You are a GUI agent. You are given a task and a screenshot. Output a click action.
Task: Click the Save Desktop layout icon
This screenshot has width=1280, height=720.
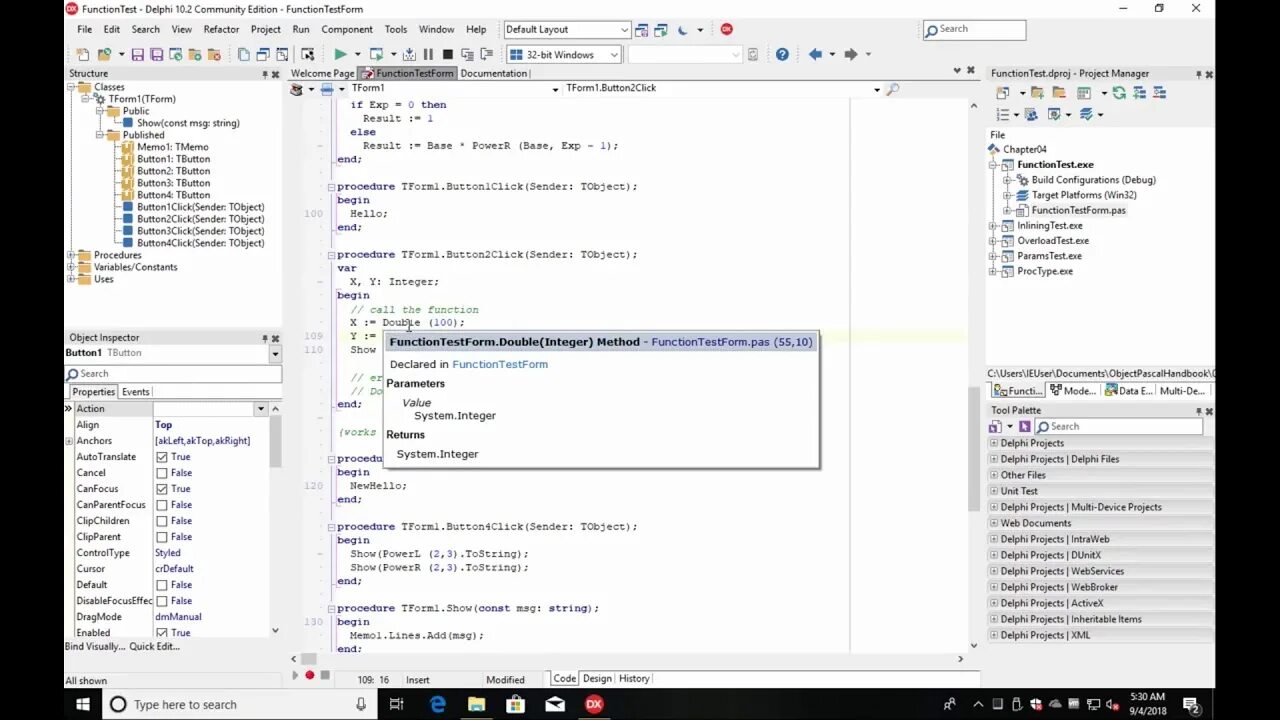642,29
